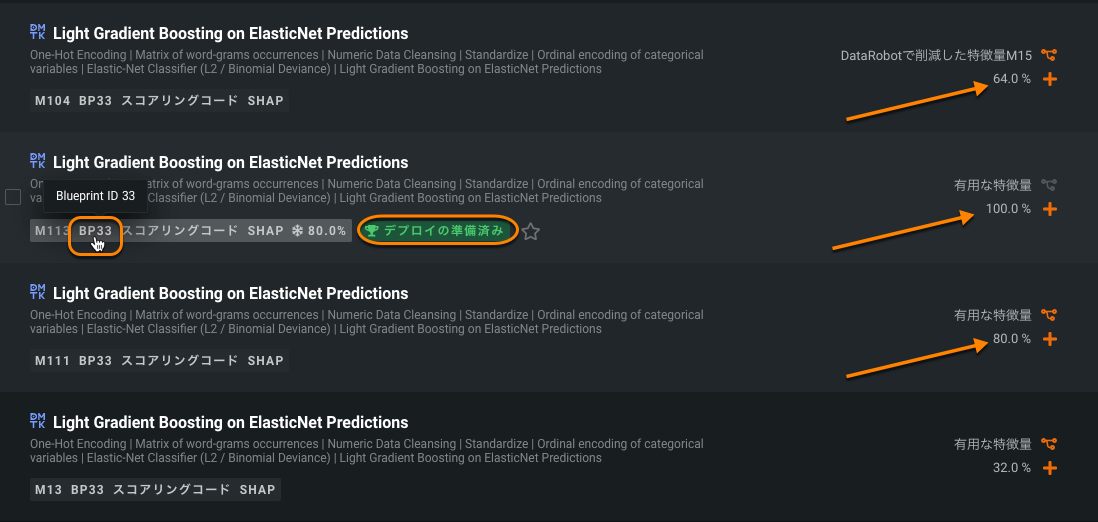Click the スコアリングコード tag on the M104 model

tap(180, 101)
